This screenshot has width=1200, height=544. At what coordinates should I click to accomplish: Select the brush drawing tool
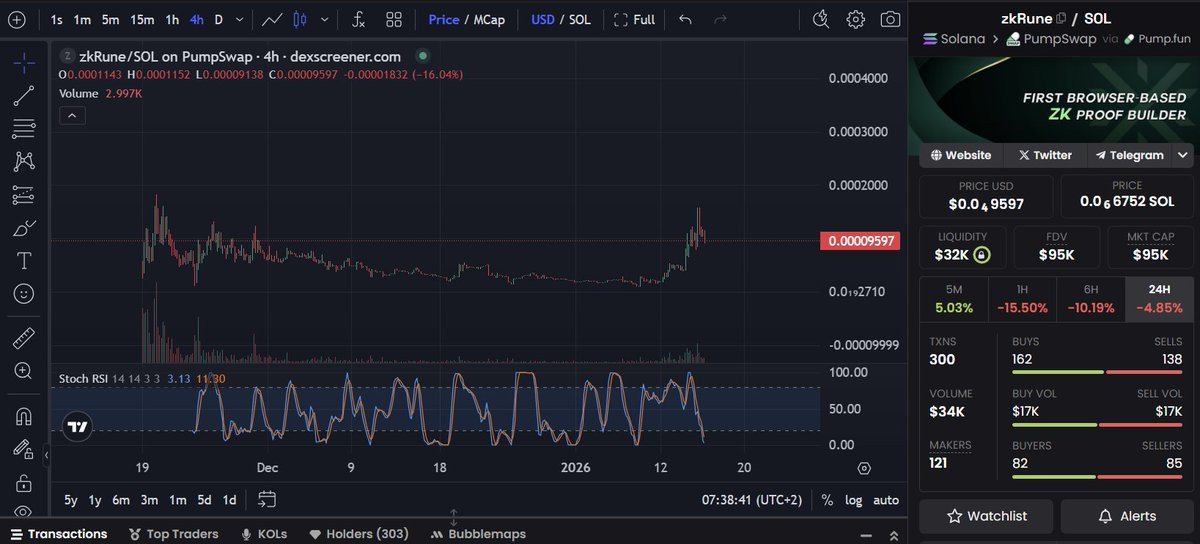tap(24, 228)
